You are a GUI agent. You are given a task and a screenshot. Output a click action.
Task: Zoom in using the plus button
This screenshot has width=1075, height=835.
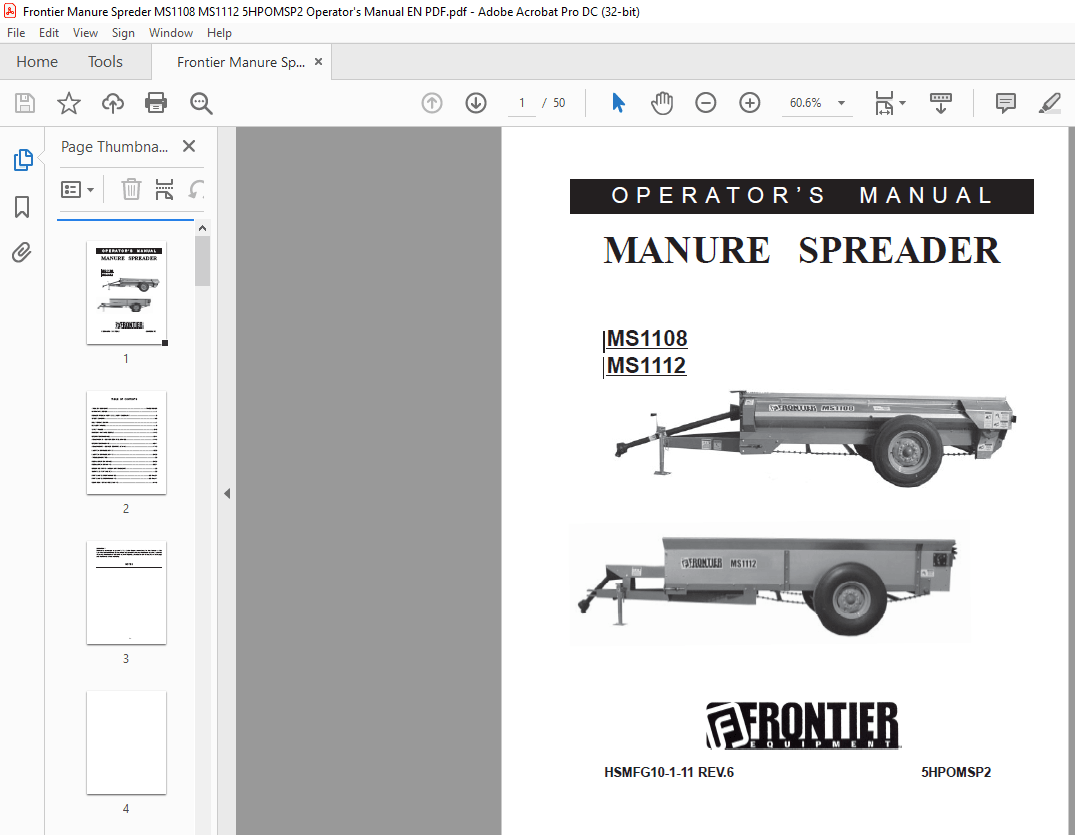coord(749,102)
